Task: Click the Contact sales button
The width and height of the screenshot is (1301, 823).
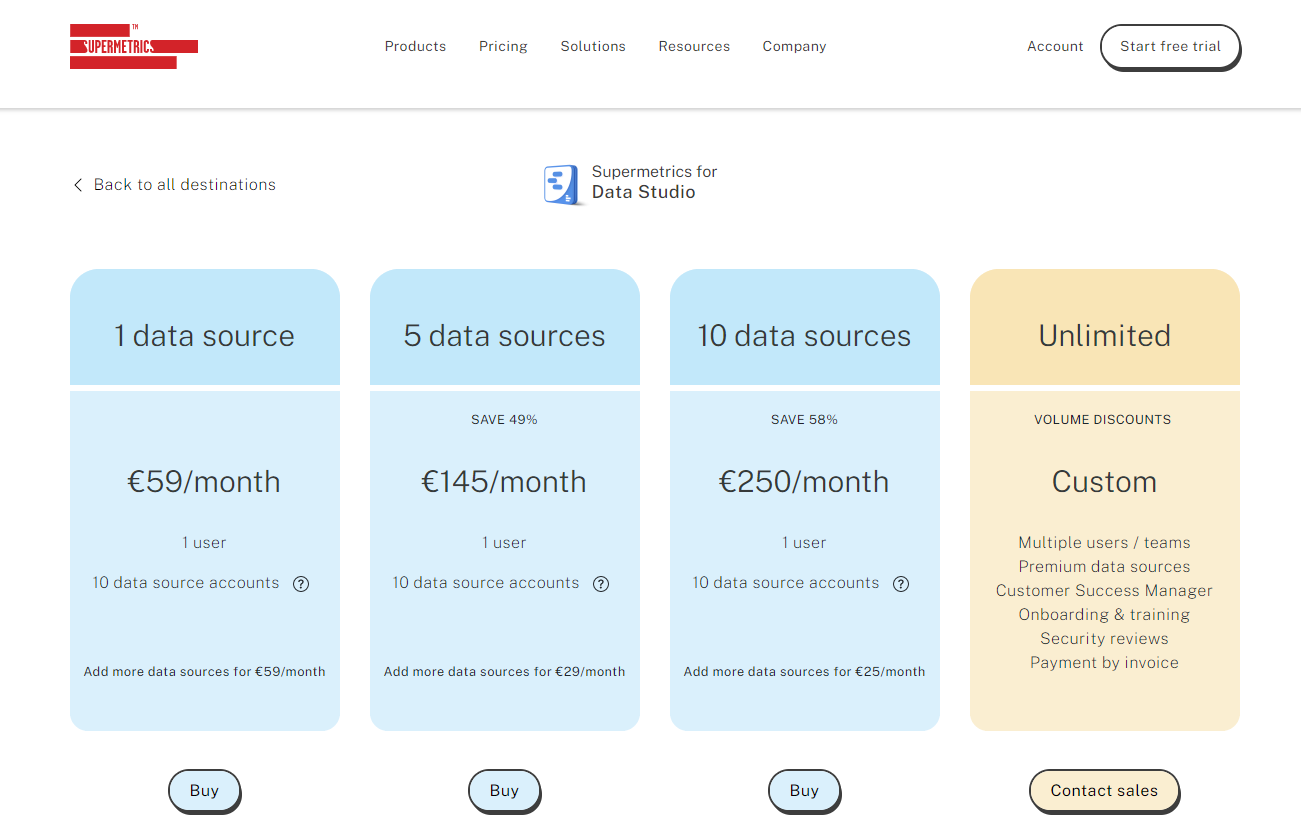Action: [1104, 790]
